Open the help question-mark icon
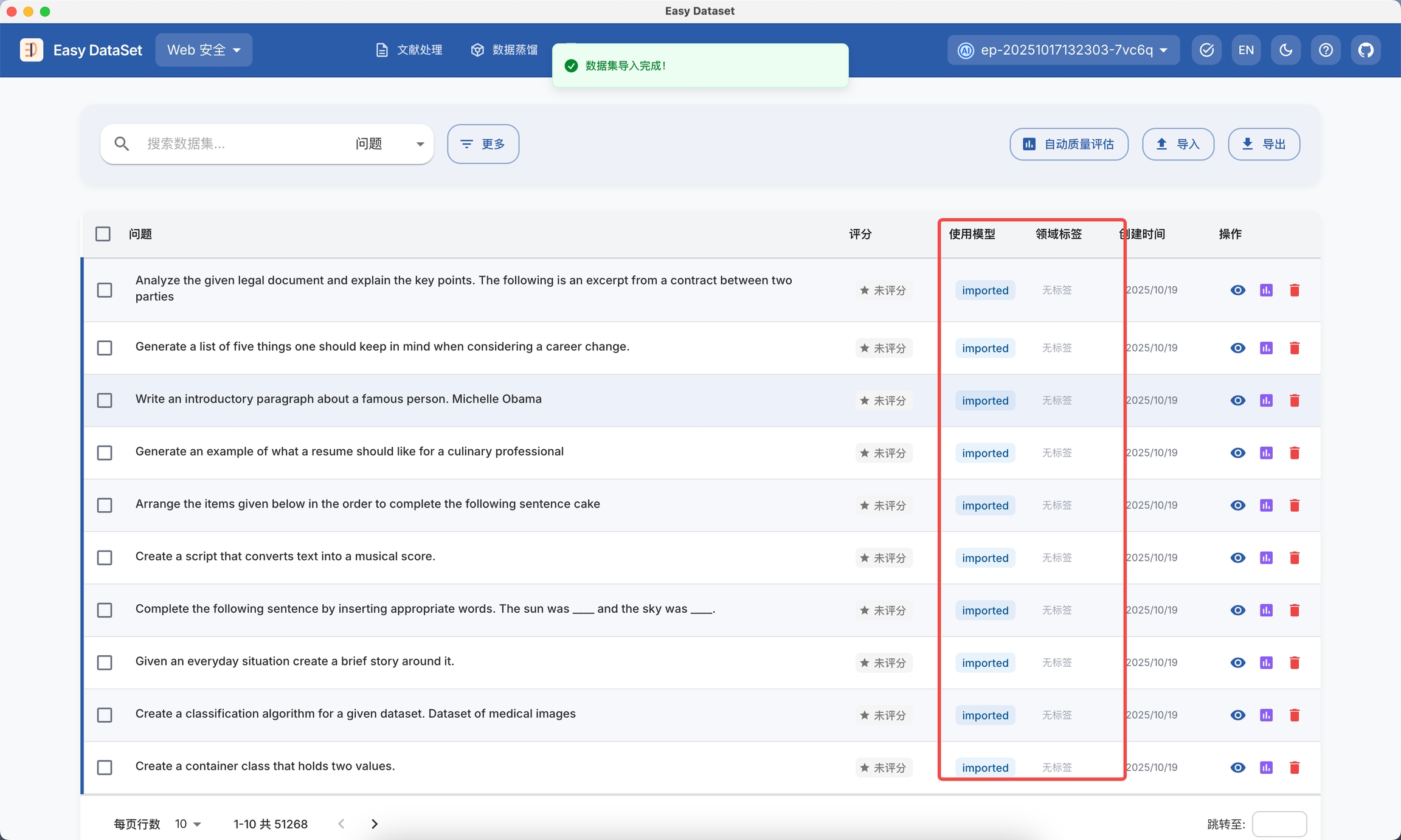This screenshot has height=840, width=1401. pos(1326,50)
